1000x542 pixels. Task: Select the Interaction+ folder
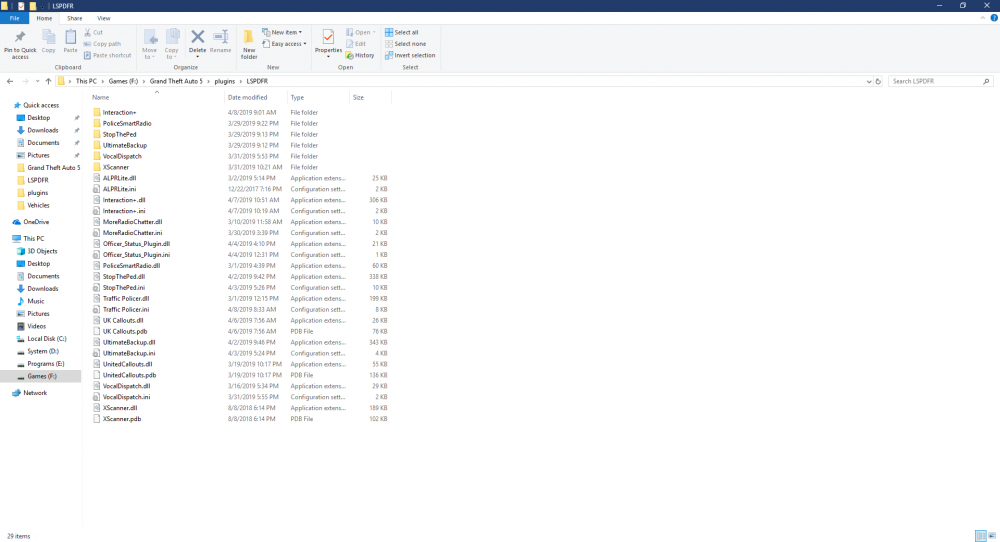(119, 112)
